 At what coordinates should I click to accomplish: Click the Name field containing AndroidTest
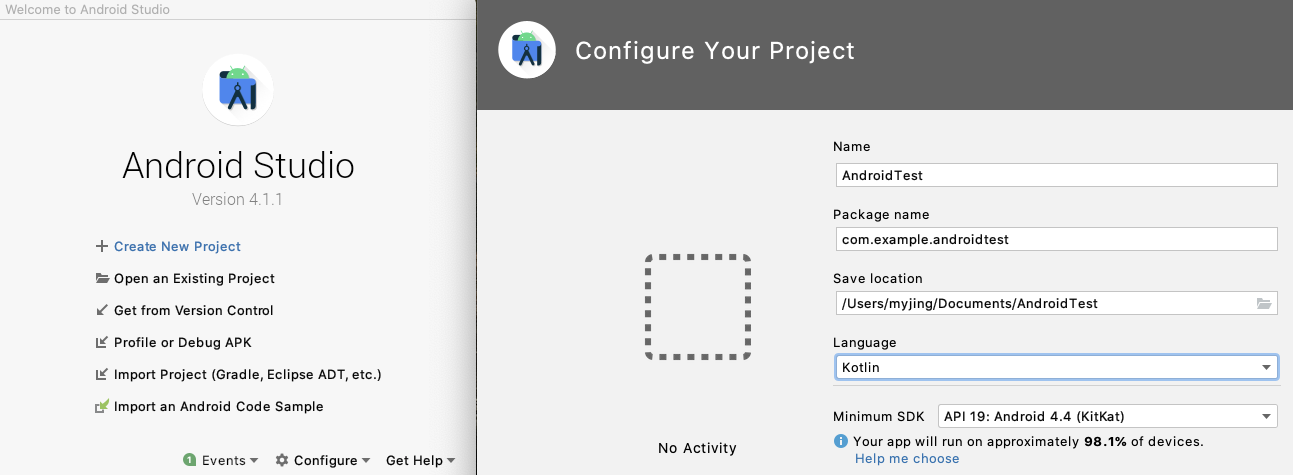[1055, 175]
